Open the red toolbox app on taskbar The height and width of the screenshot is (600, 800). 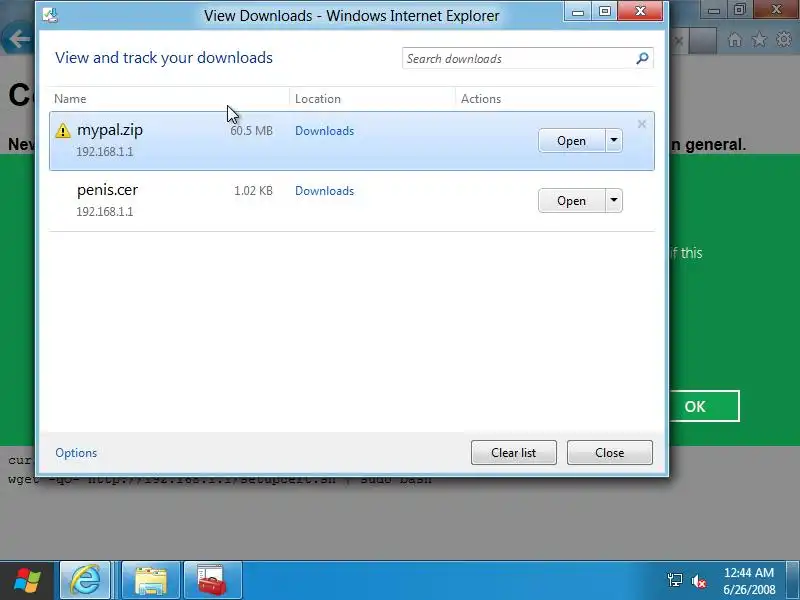point(212,580)
